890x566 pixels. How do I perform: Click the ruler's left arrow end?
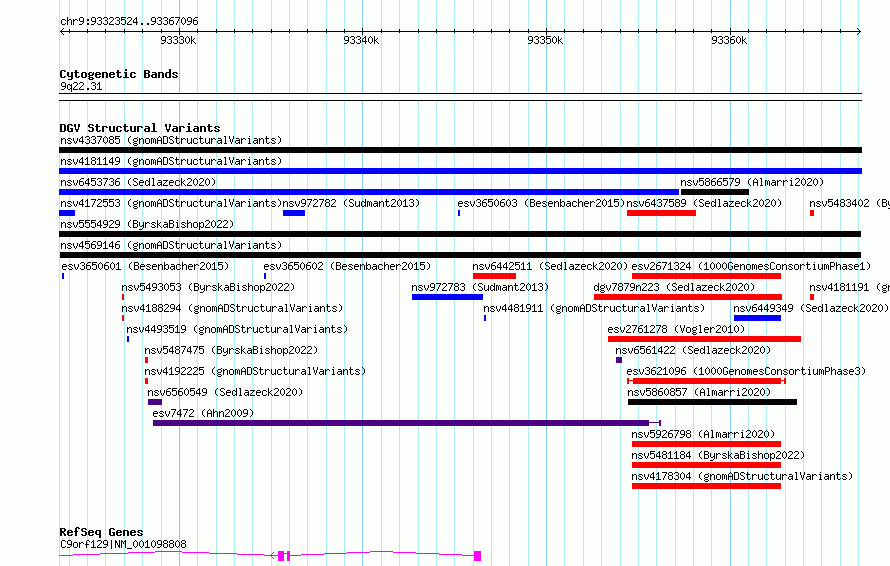tap(62, 32)
